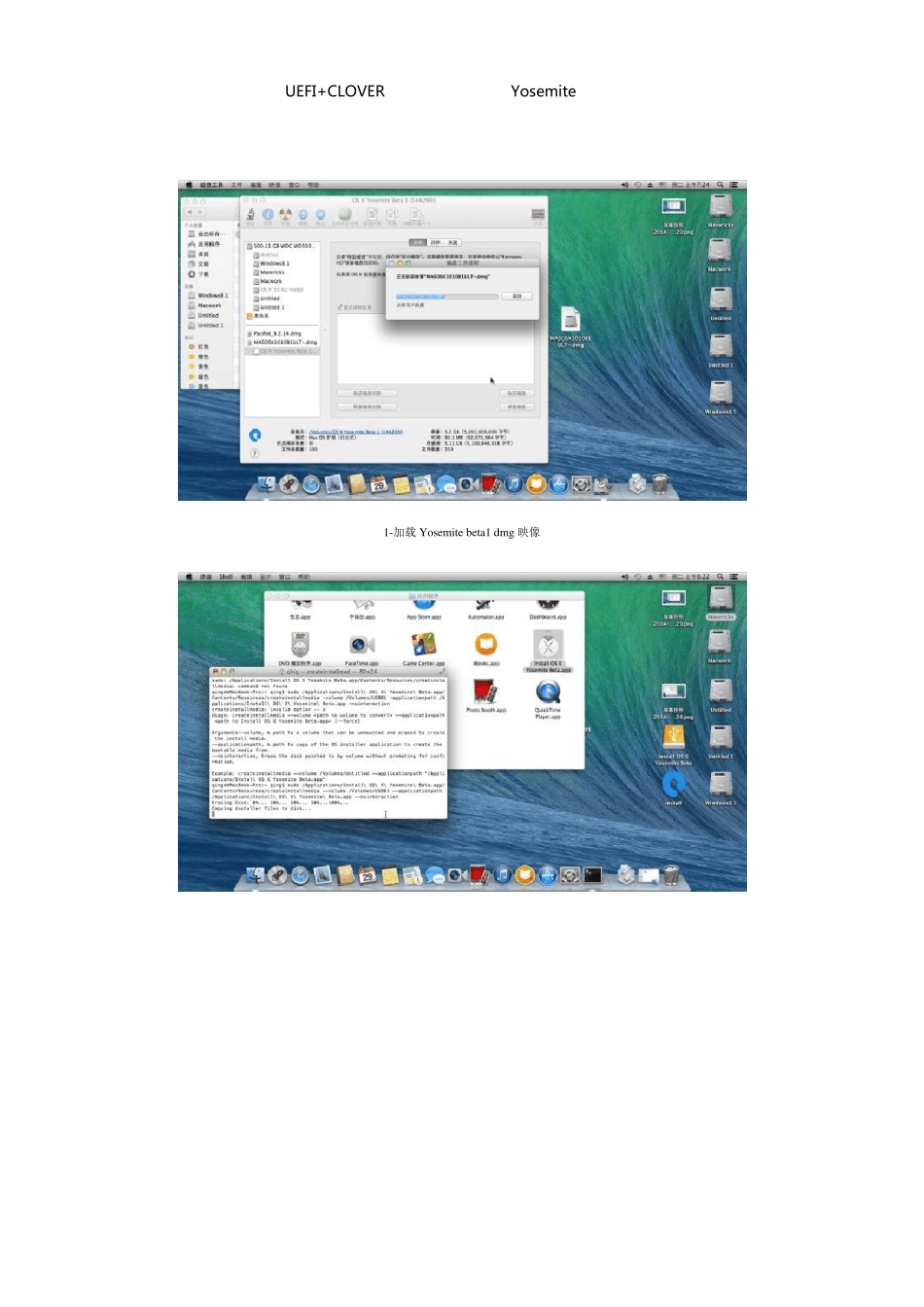
Task: Select FaceTime.app in Applications window
Action: [362, 650]
